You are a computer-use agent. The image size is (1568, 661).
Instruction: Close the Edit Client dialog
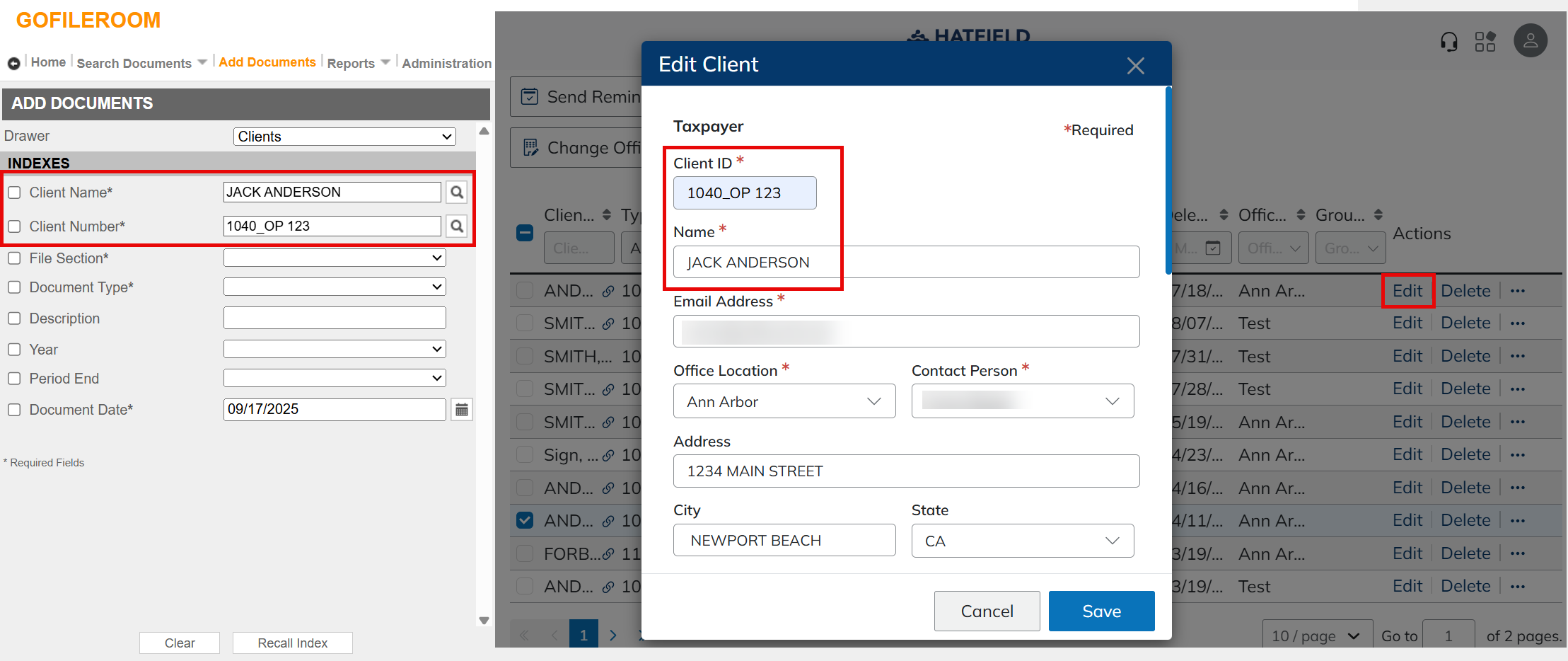coord(1135,66)
